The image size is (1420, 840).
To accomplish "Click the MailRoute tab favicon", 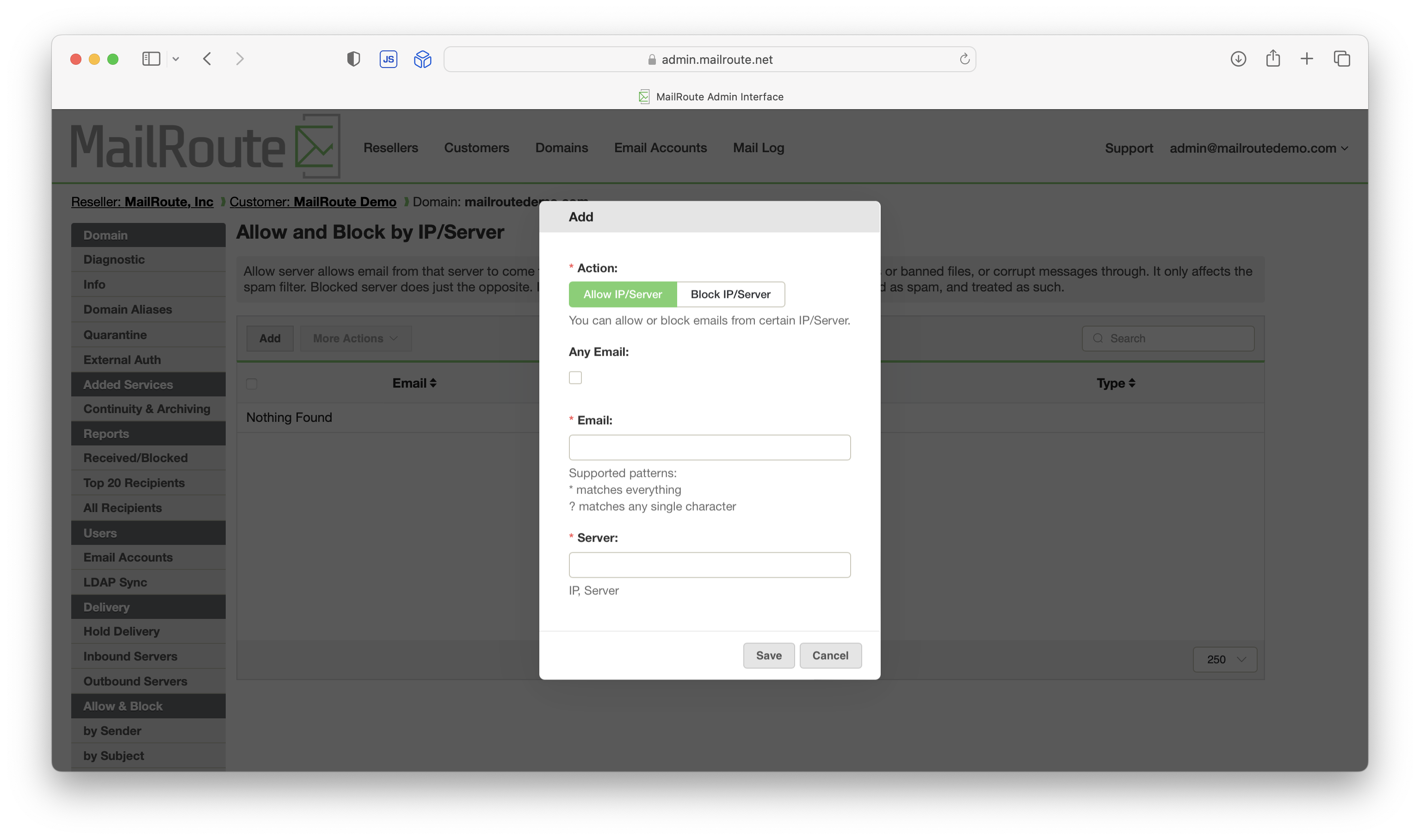I will click(x=644, y=97).
